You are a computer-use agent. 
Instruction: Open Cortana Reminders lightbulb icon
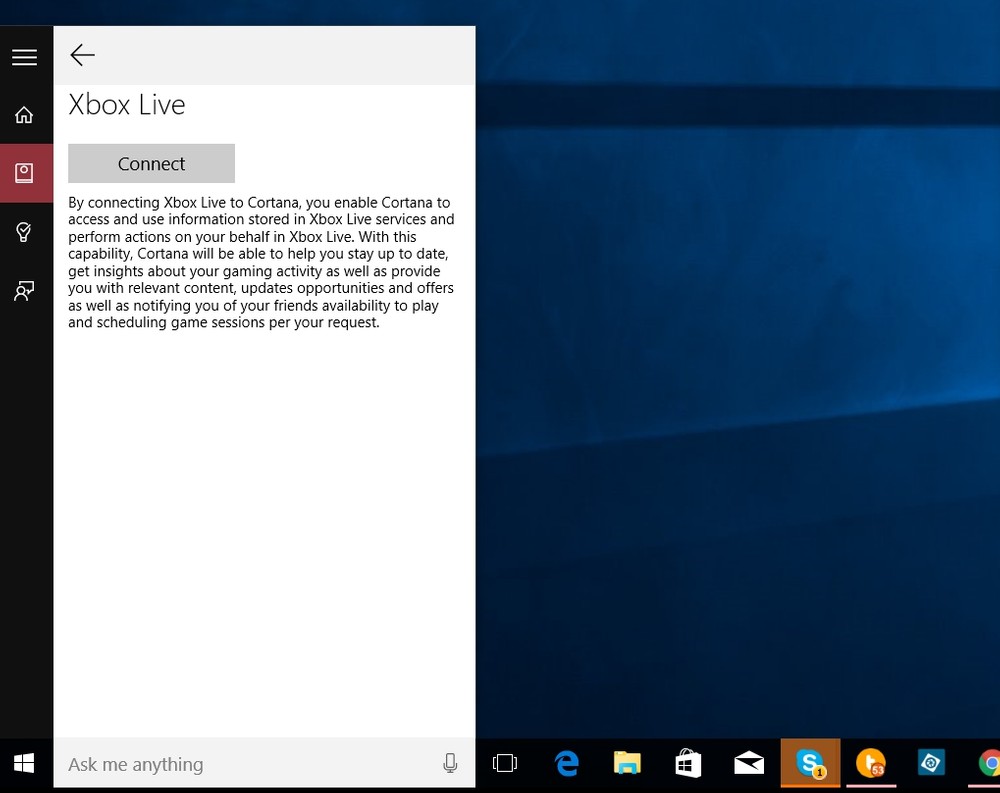pyautogui.click(x=24, y=232)
